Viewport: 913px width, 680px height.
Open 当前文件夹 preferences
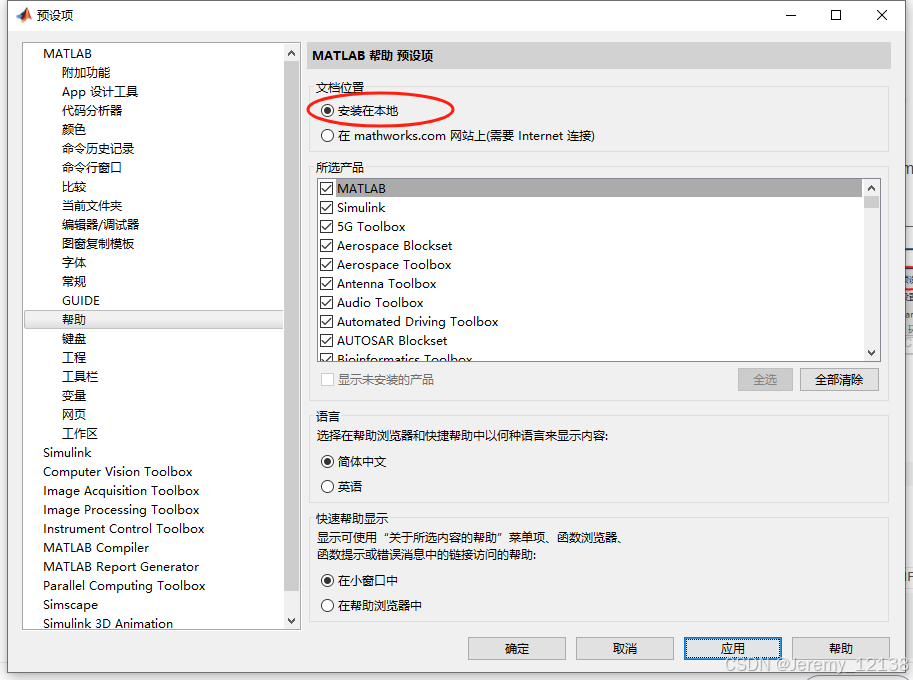tap(92, 206)
